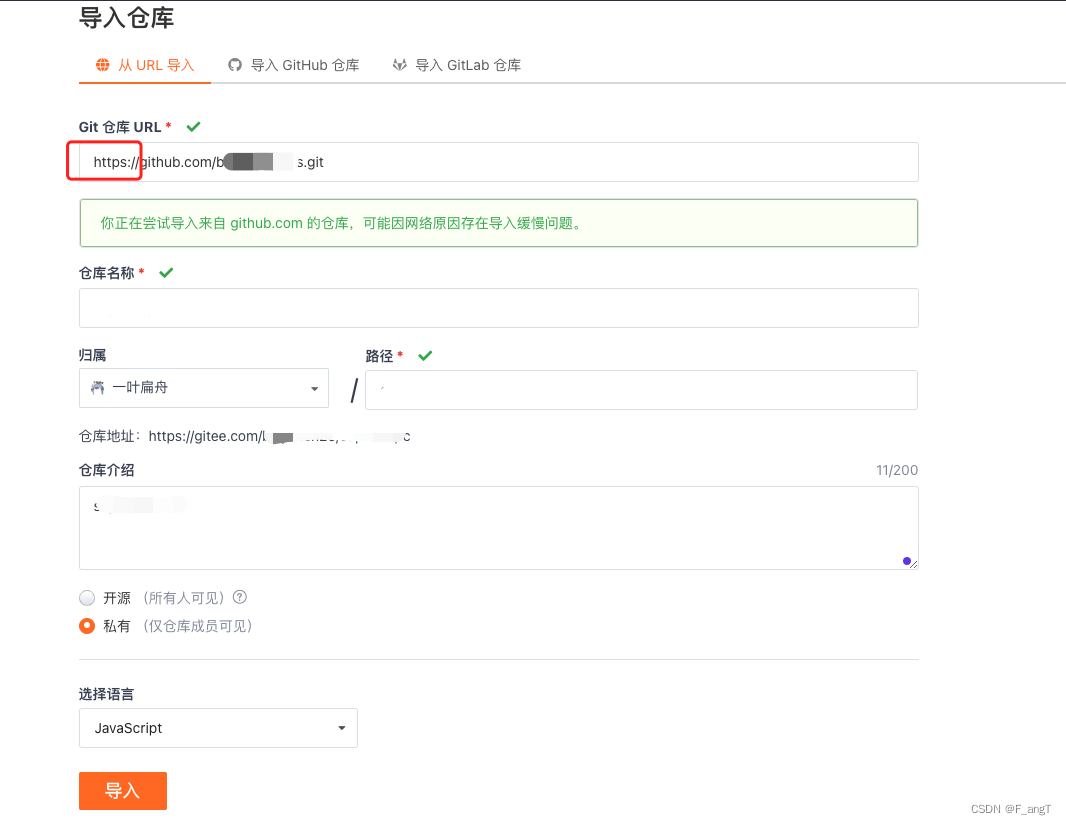
Task: Click the （所有人可见） description text
Action: pos(184,598)
